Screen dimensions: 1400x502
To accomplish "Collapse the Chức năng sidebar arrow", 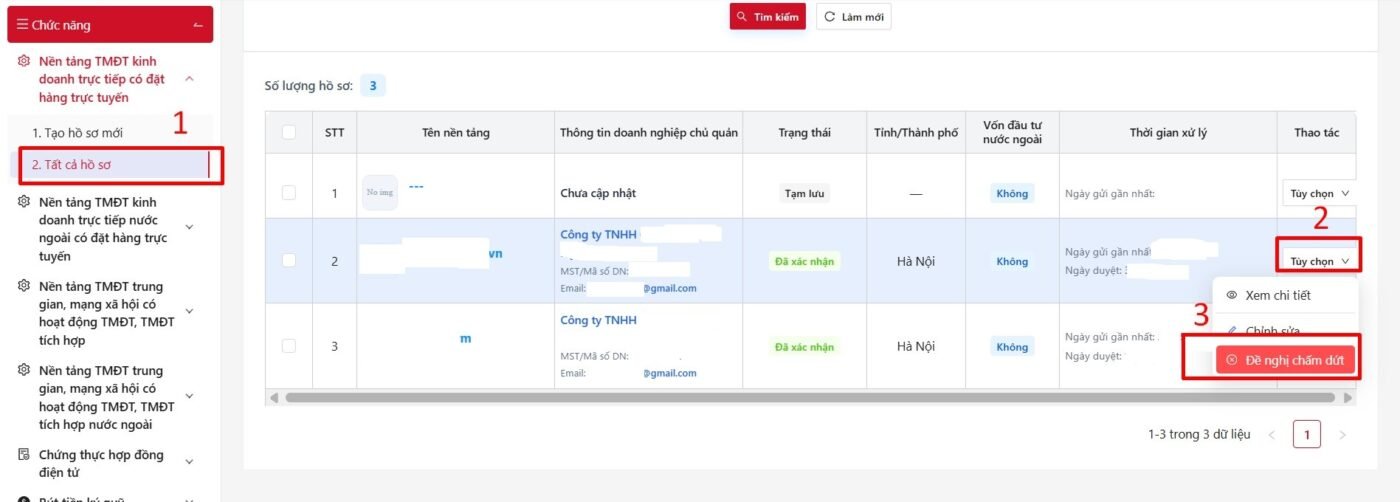I will pos(198,25).
